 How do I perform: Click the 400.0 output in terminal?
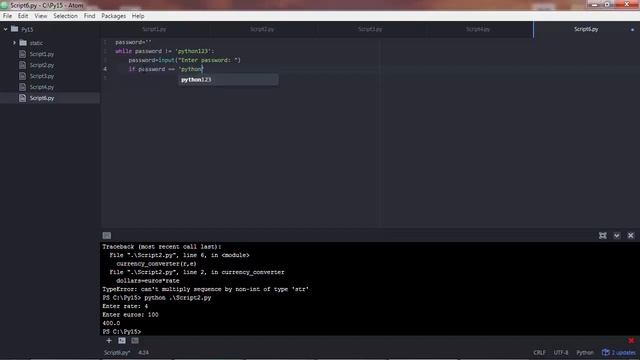(x=111, y=323)
